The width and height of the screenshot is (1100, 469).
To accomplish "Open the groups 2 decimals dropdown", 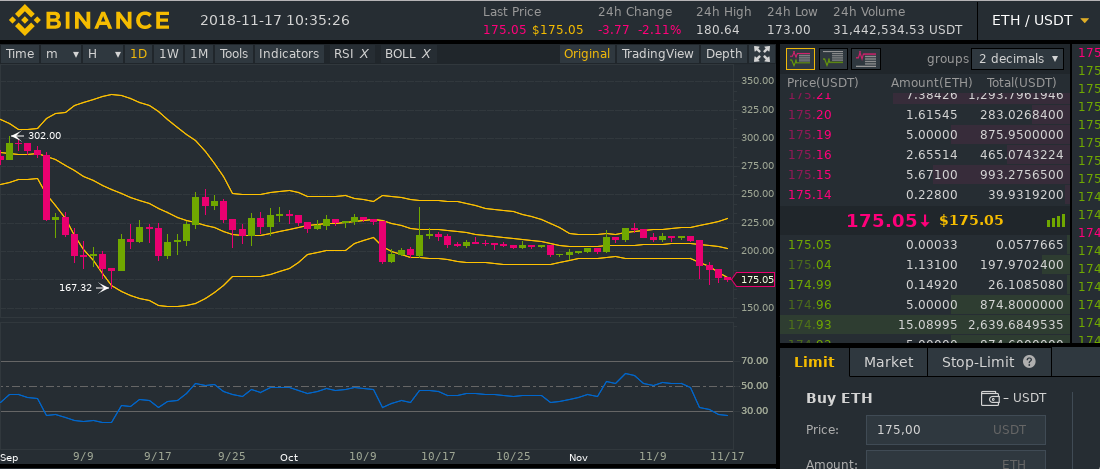I will pos(1017,59).
